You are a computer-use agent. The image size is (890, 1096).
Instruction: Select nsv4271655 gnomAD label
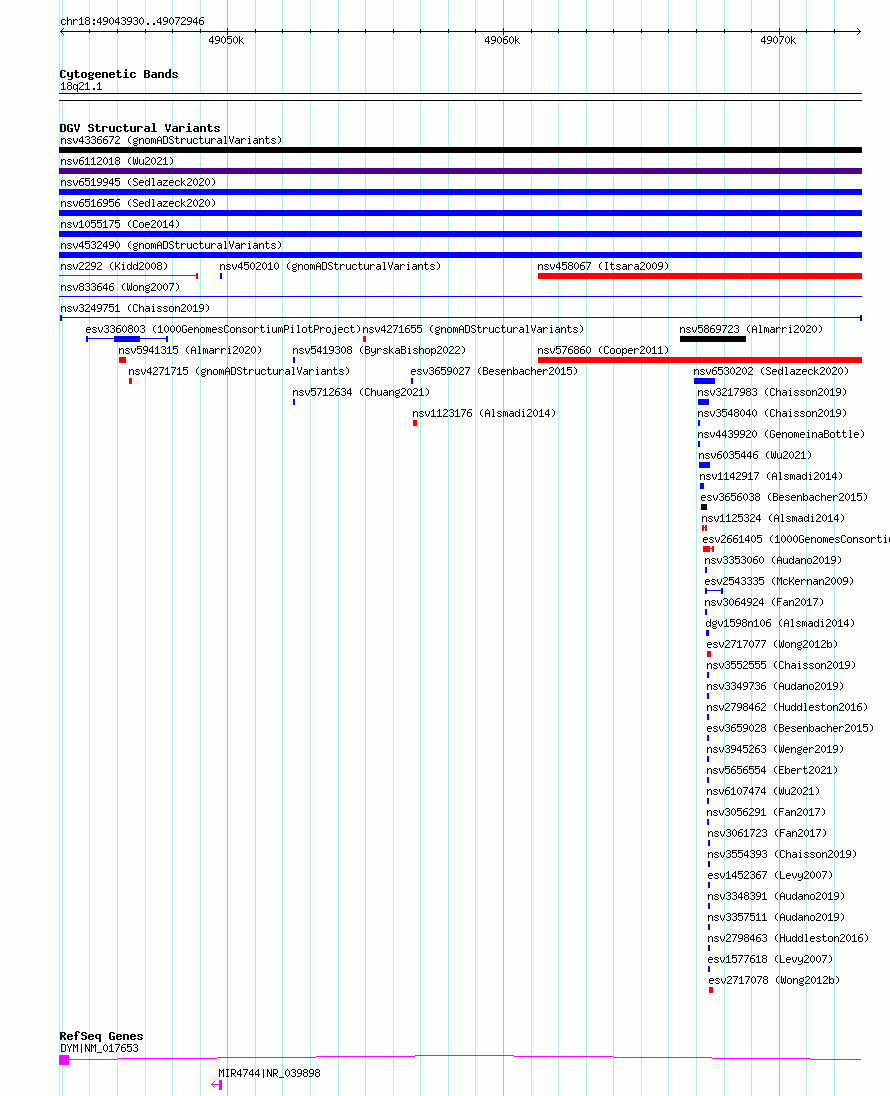[473, 329]
